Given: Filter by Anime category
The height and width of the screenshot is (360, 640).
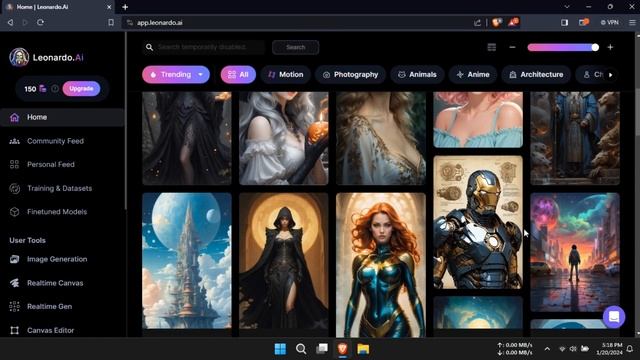Looking at the screenshot, I should pos(473,75).
